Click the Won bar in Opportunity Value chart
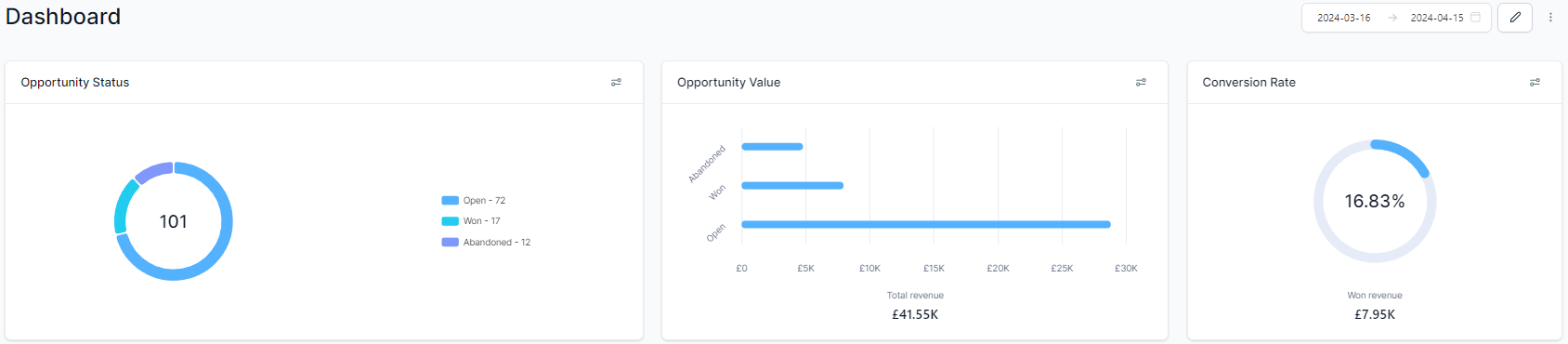Image resolution: width=1568 pixels, height=344 pixels. pyautogui.click(x=792, y=185)
